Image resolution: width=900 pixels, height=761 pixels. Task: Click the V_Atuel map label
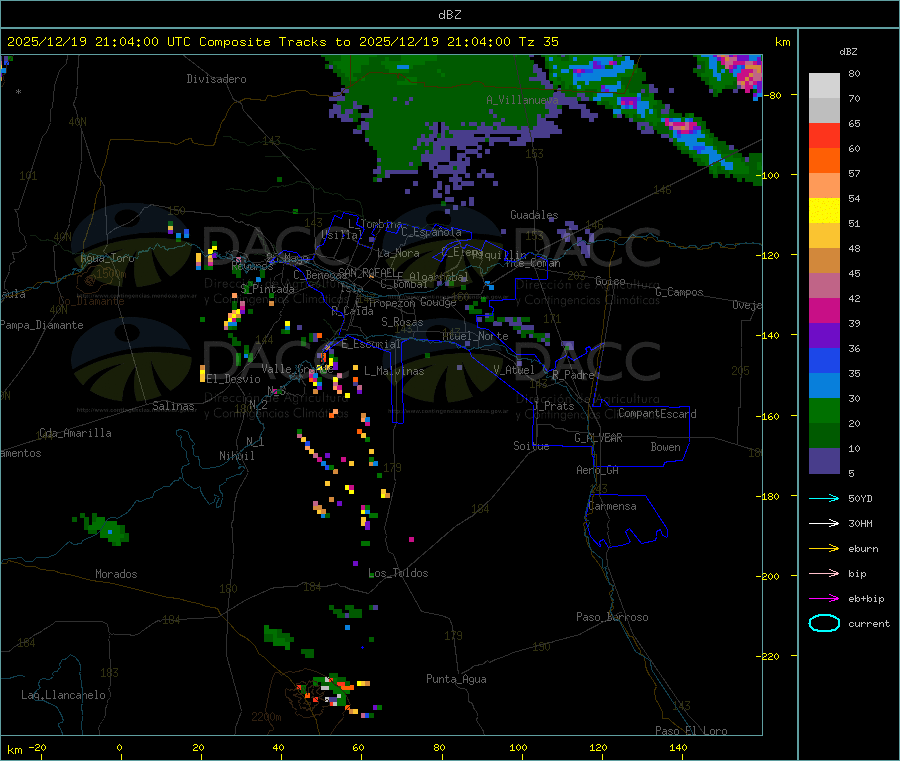[514, 370]
